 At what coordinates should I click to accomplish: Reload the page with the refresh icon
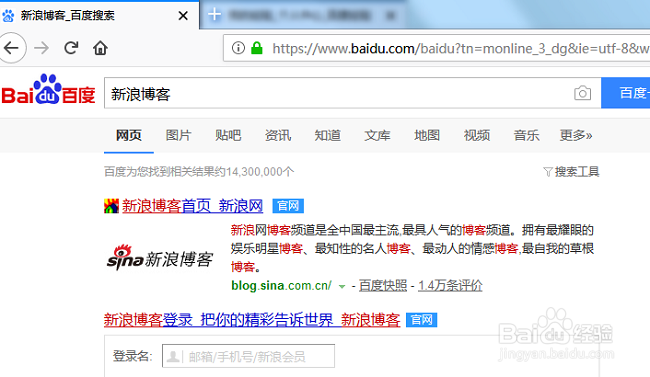tap(71, 48)
